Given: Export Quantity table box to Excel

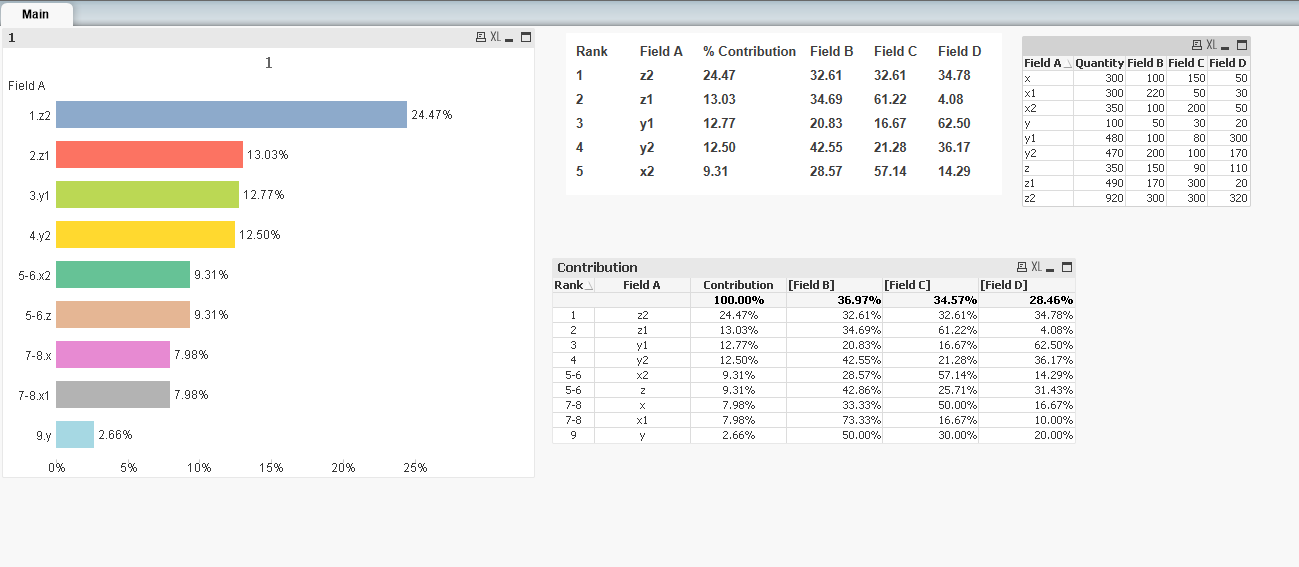Looking at the screenshot, I should point(1212,45).
